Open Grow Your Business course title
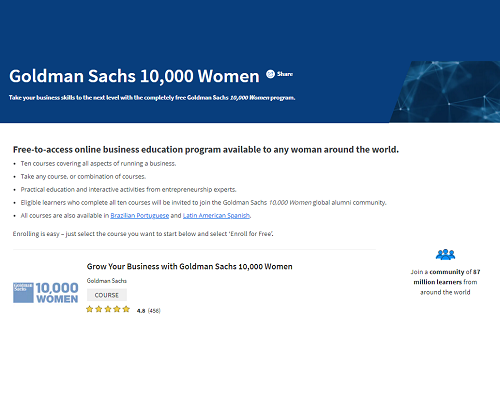Viewport: 500px width, 400px height. pyautogui.click(x=189, y=267)
